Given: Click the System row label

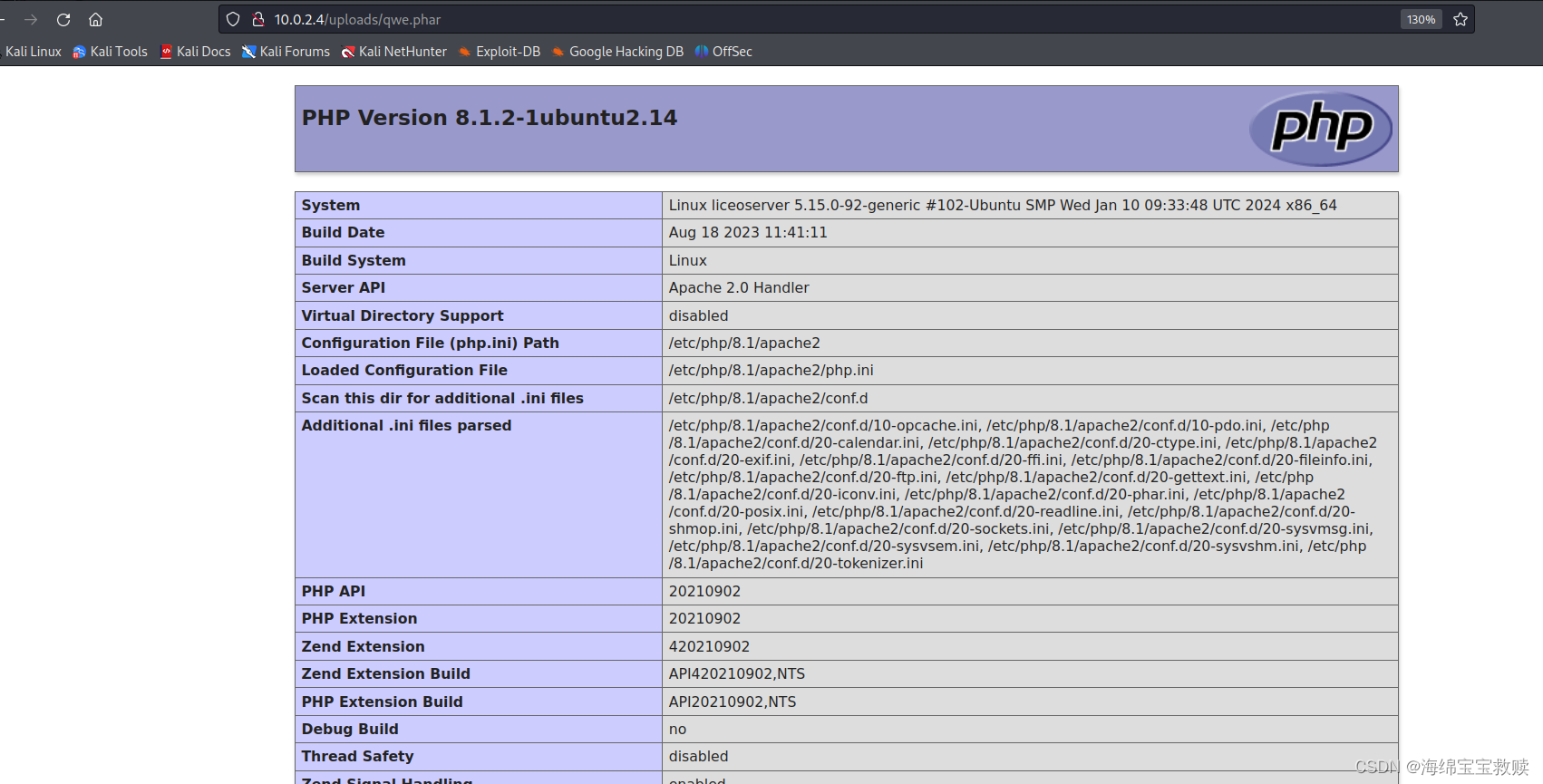Looking at the screenshot, I should [x=331, y=206].
